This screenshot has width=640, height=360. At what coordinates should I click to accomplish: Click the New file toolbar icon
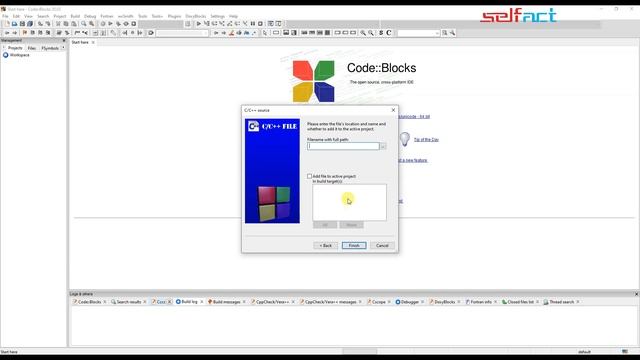(x=7, y=24)
